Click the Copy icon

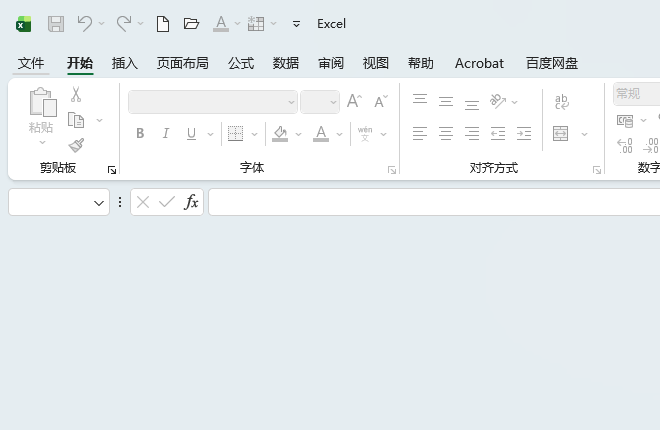tap(76, 120)
